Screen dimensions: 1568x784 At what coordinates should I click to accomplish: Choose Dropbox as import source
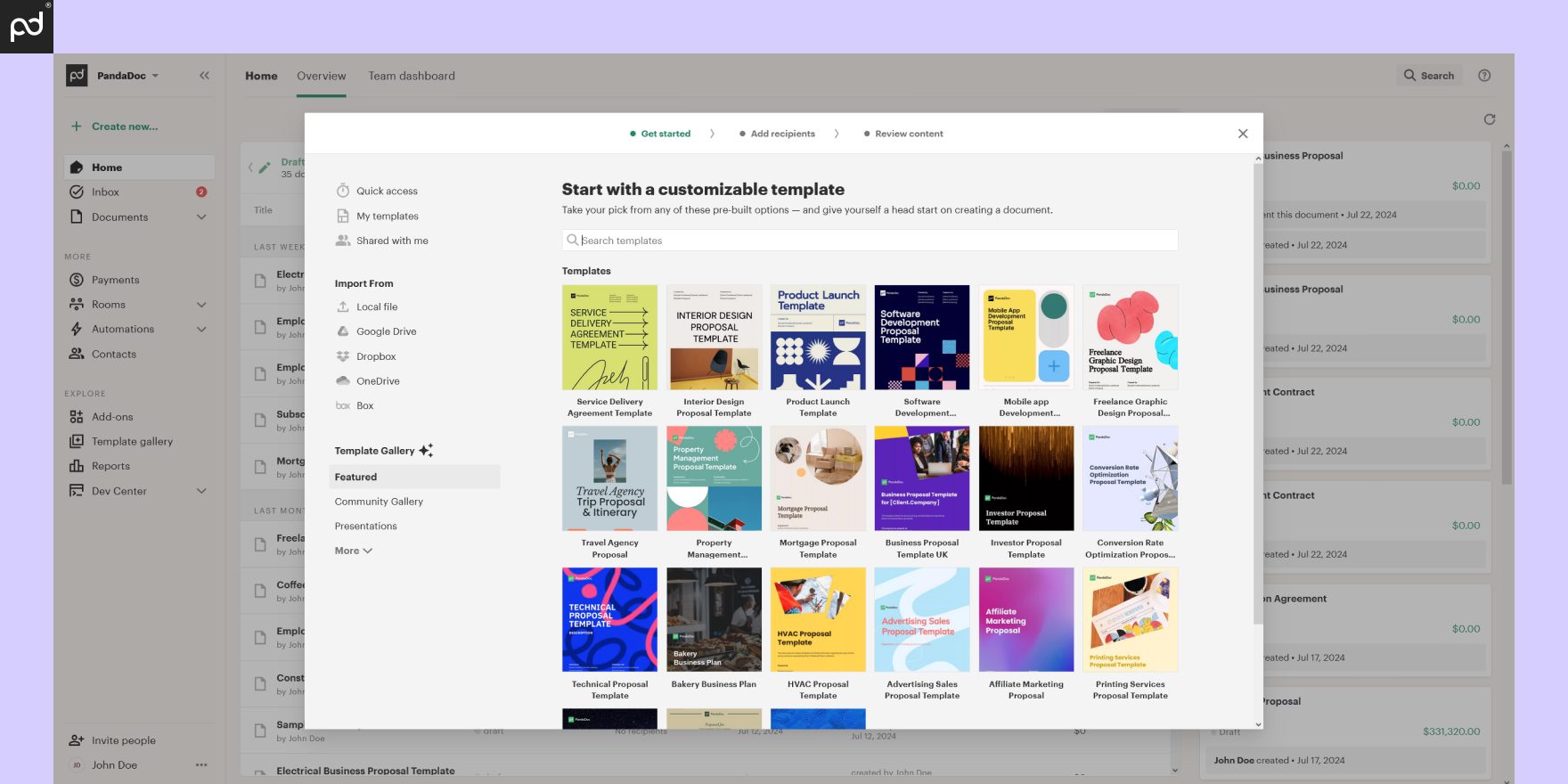(376, 356)
